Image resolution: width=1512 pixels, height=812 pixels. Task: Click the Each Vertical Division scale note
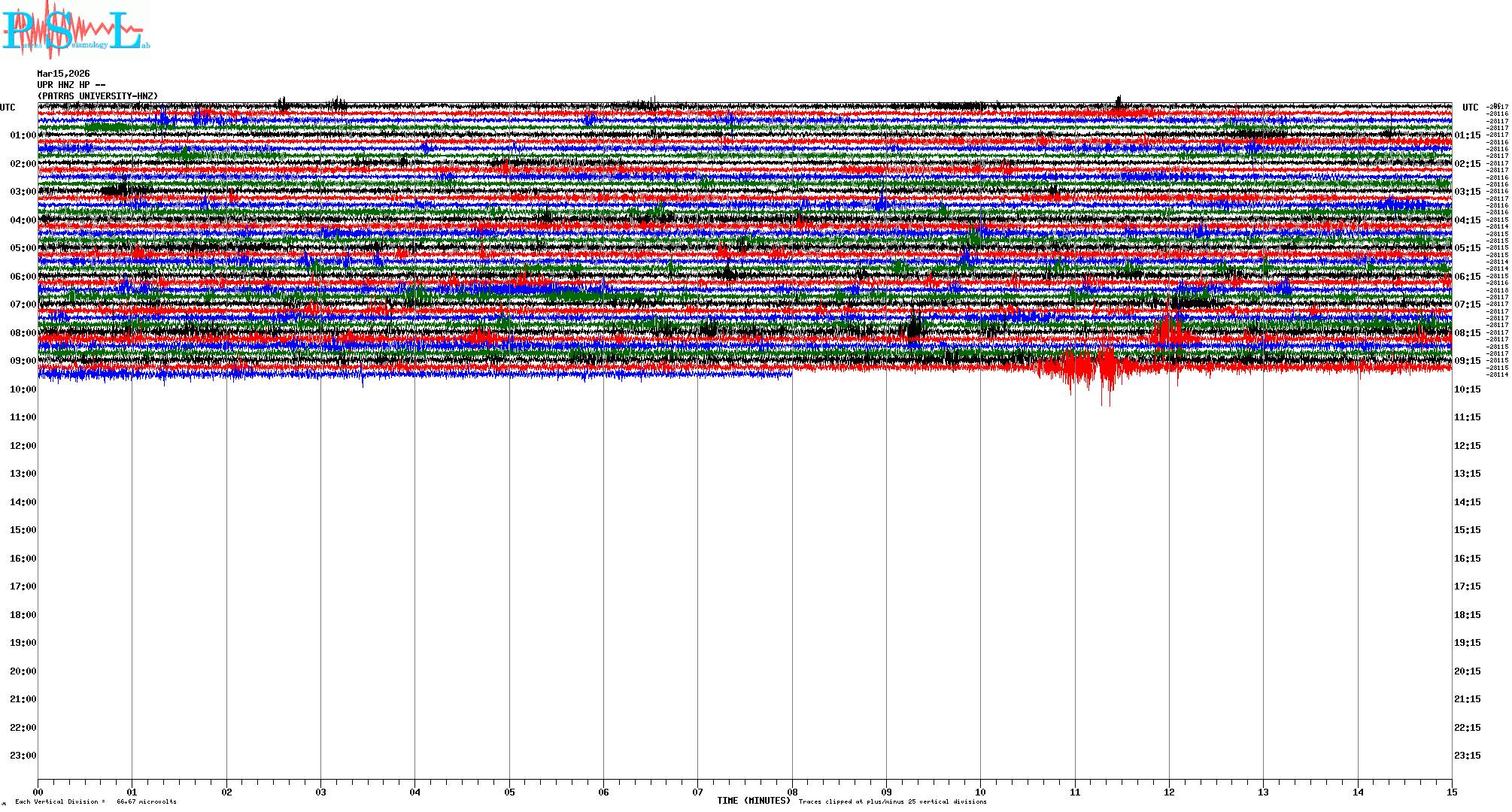[96, 801]
